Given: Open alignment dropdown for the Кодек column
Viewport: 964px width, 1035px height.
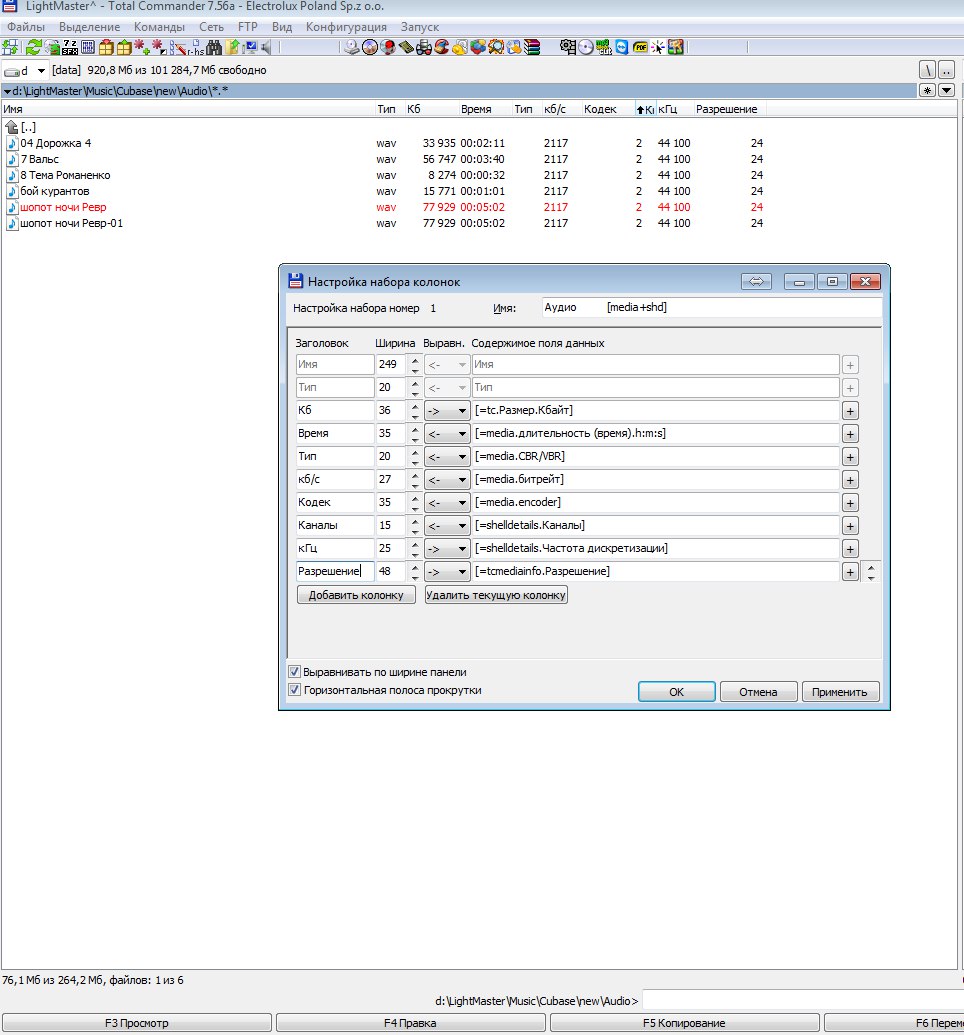Looking at the screenshot, I should 447,503.
